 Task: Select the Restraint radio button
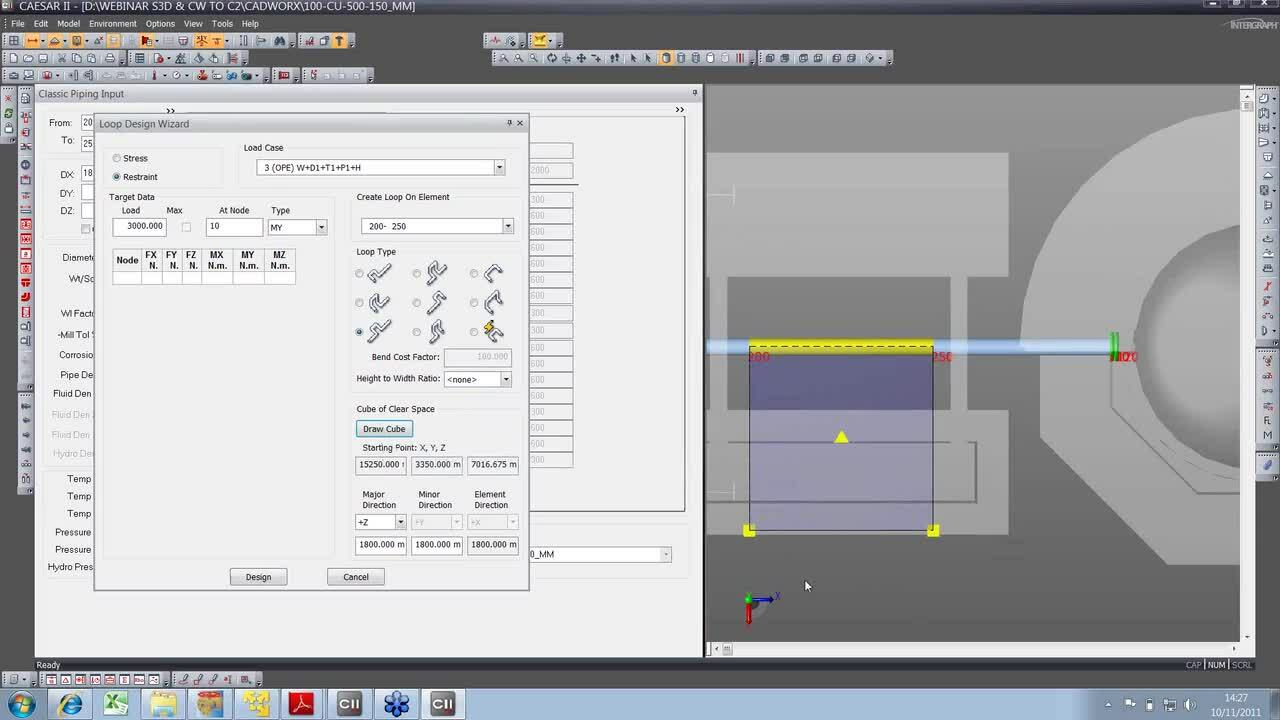[117, 177]
